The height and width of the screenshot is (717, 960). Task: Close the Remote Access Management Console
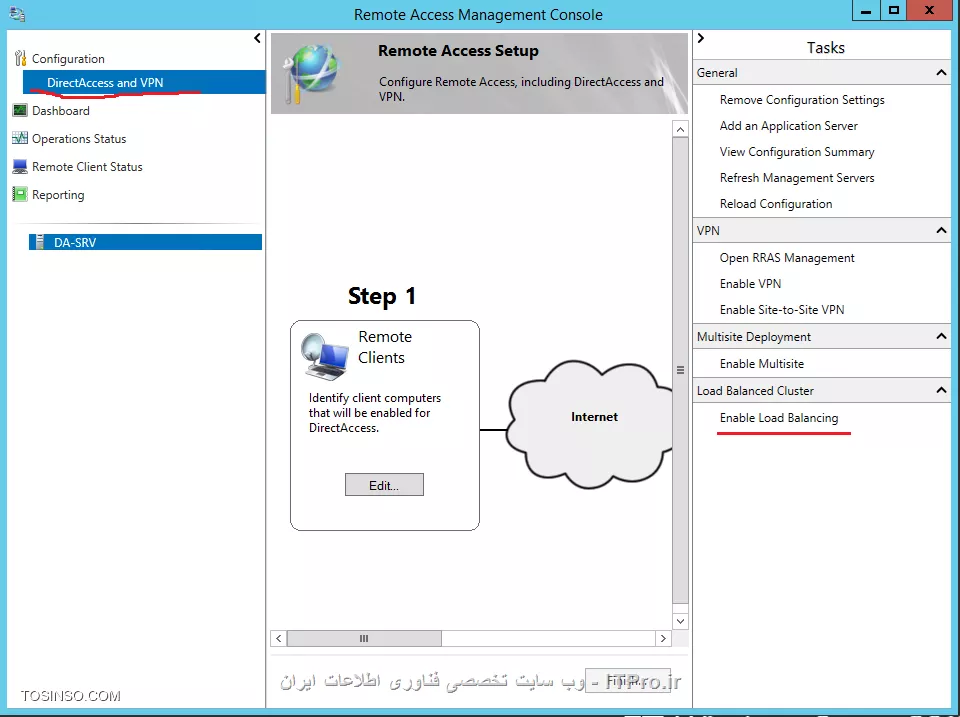point(929,10)
